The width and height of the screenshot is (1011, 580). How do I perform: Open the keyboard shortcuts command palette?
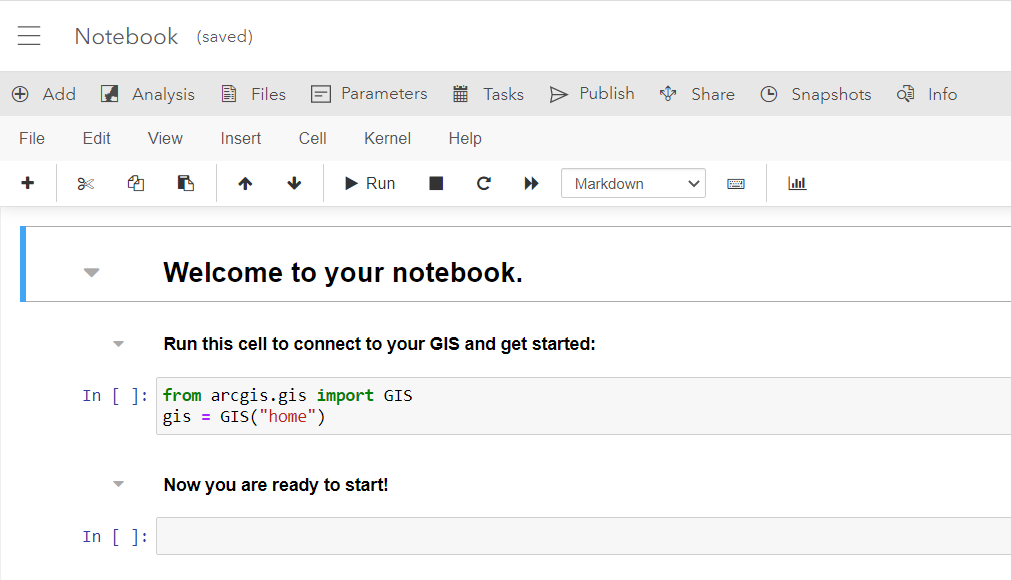tap(736, 183)
